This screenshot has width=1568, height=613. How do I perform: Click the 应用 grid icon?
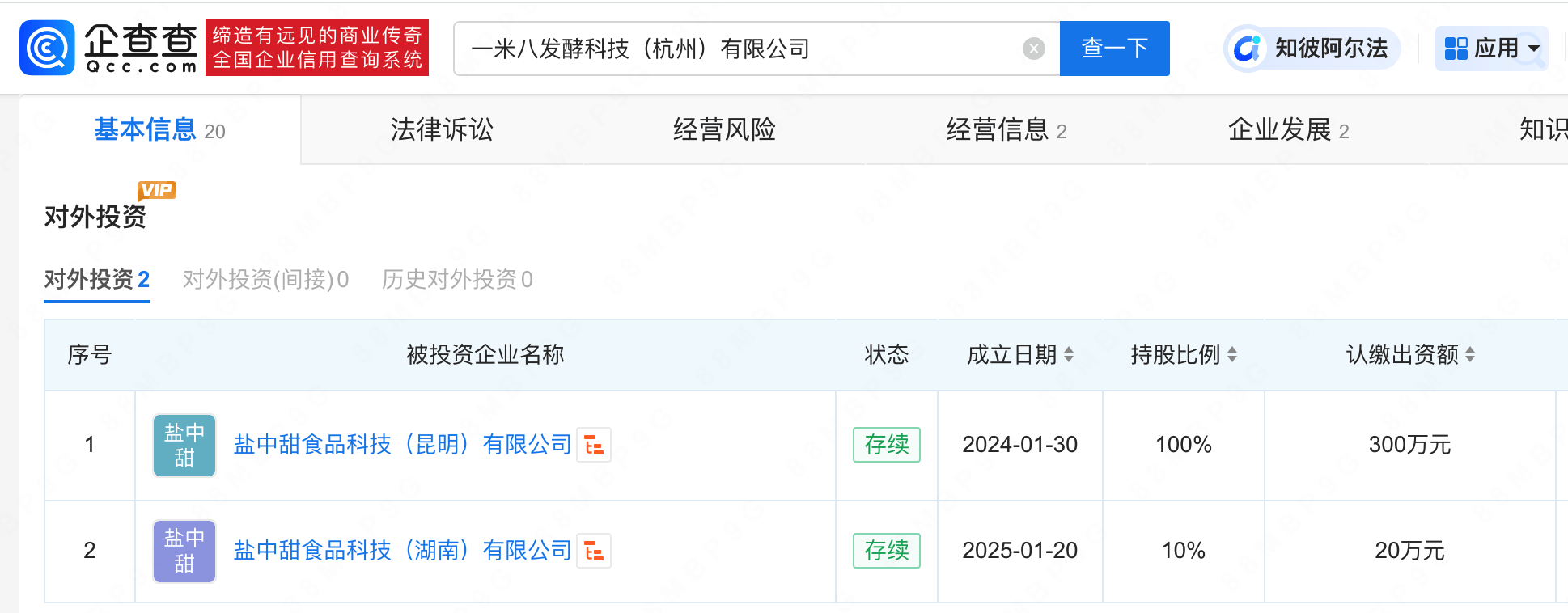point(1456,49)
